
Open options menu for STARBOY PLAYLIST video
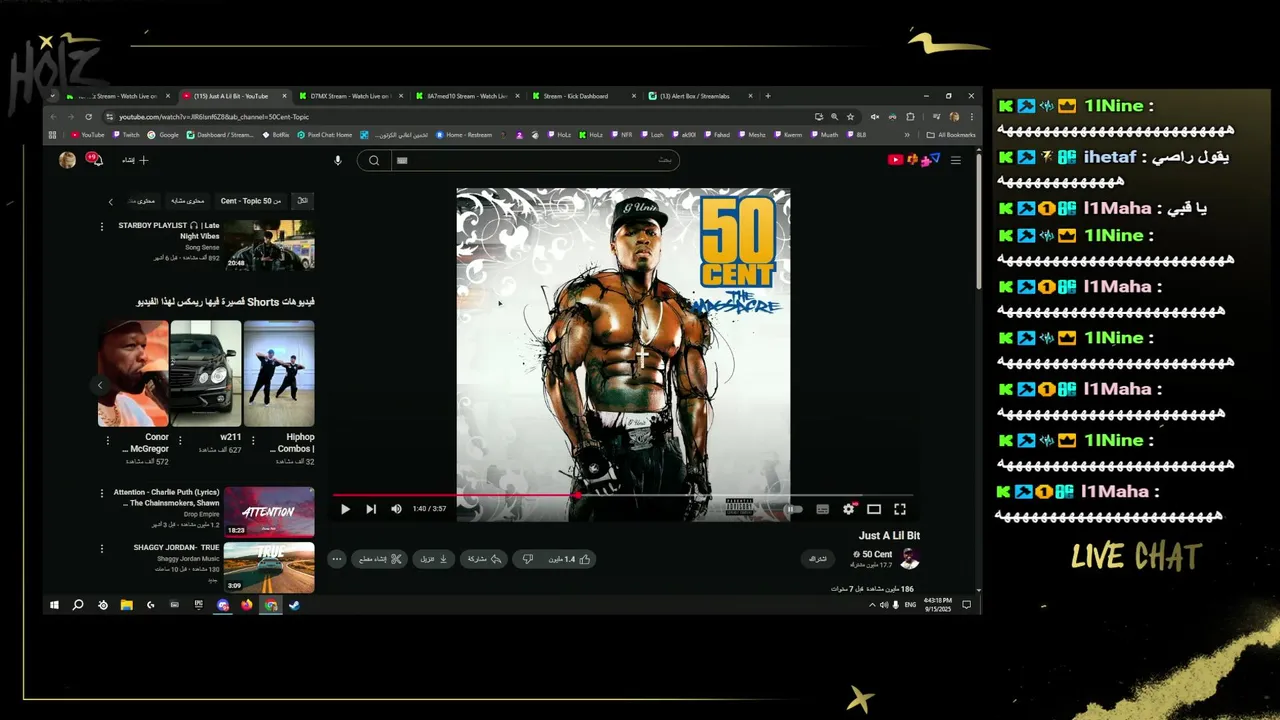tap(101, 227)
